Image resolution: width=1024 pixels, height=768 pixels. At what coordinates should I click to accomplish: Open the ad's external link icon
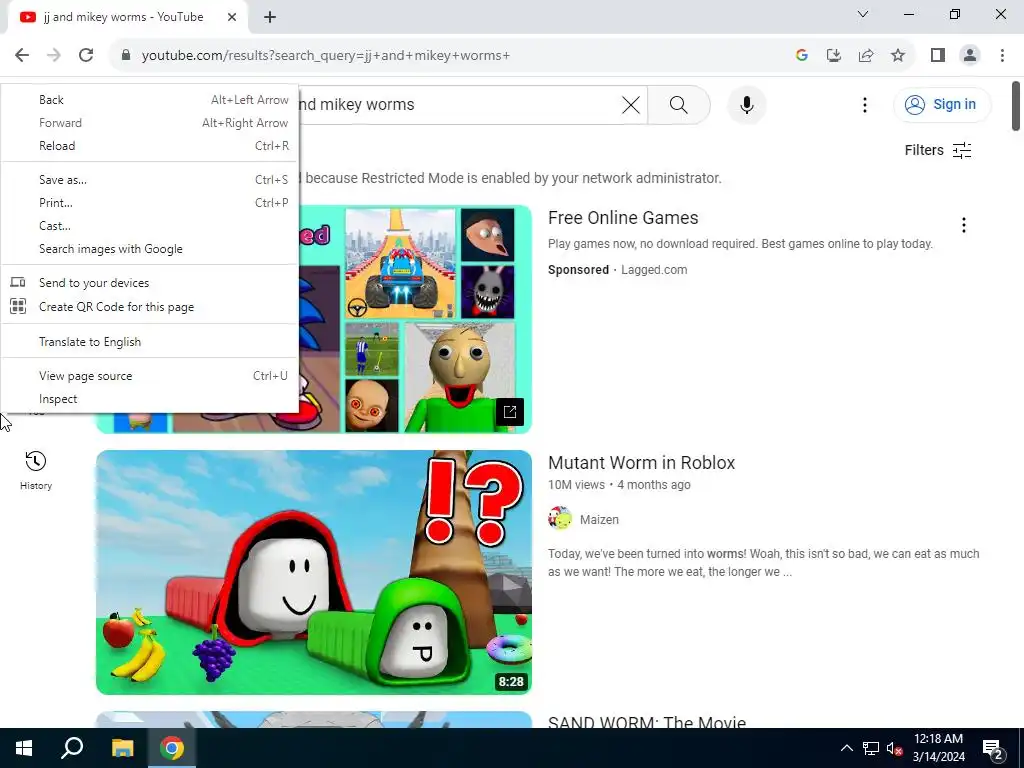coord(509,411)
